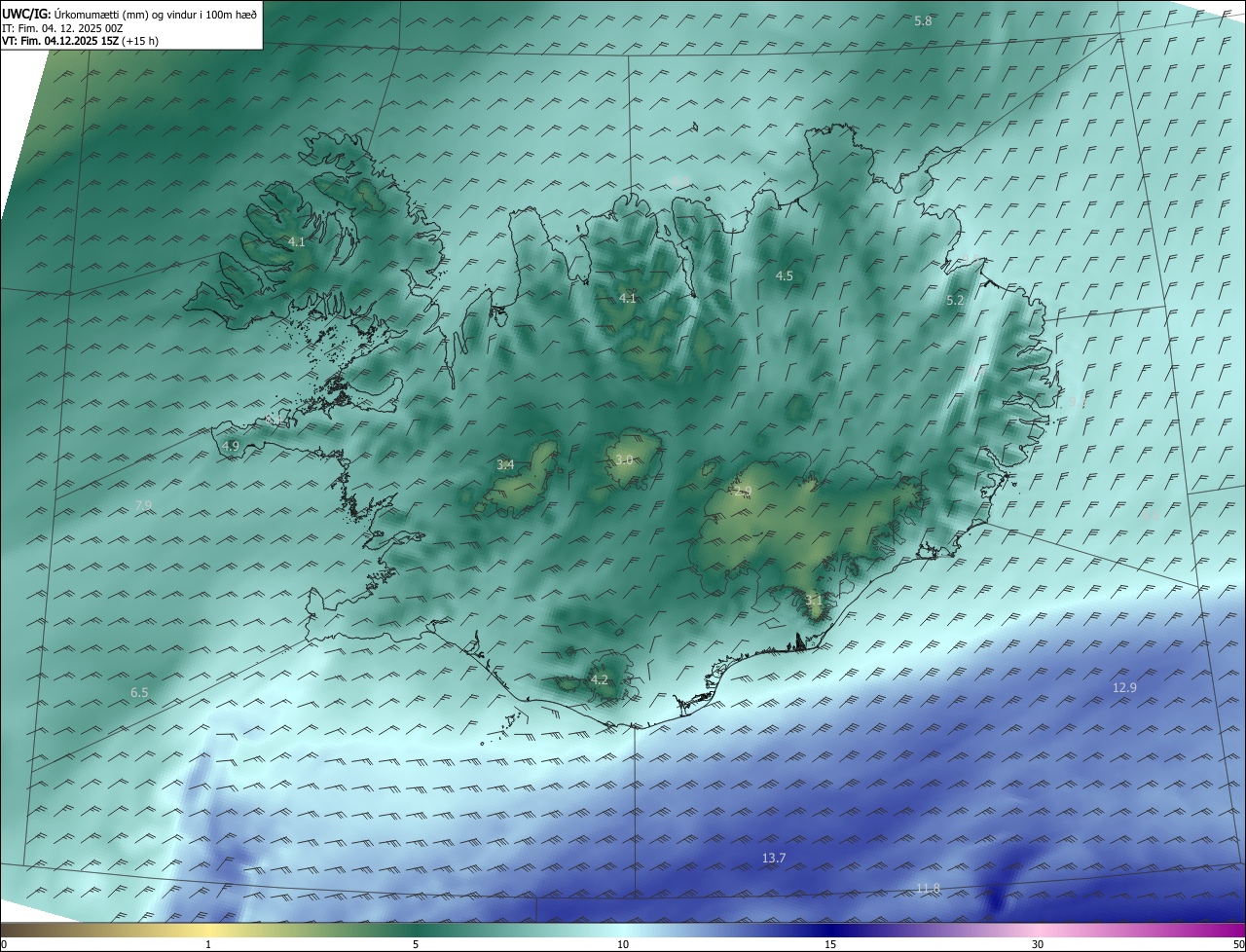Click the 6.5 value over the sea

(x=139, y=693)
